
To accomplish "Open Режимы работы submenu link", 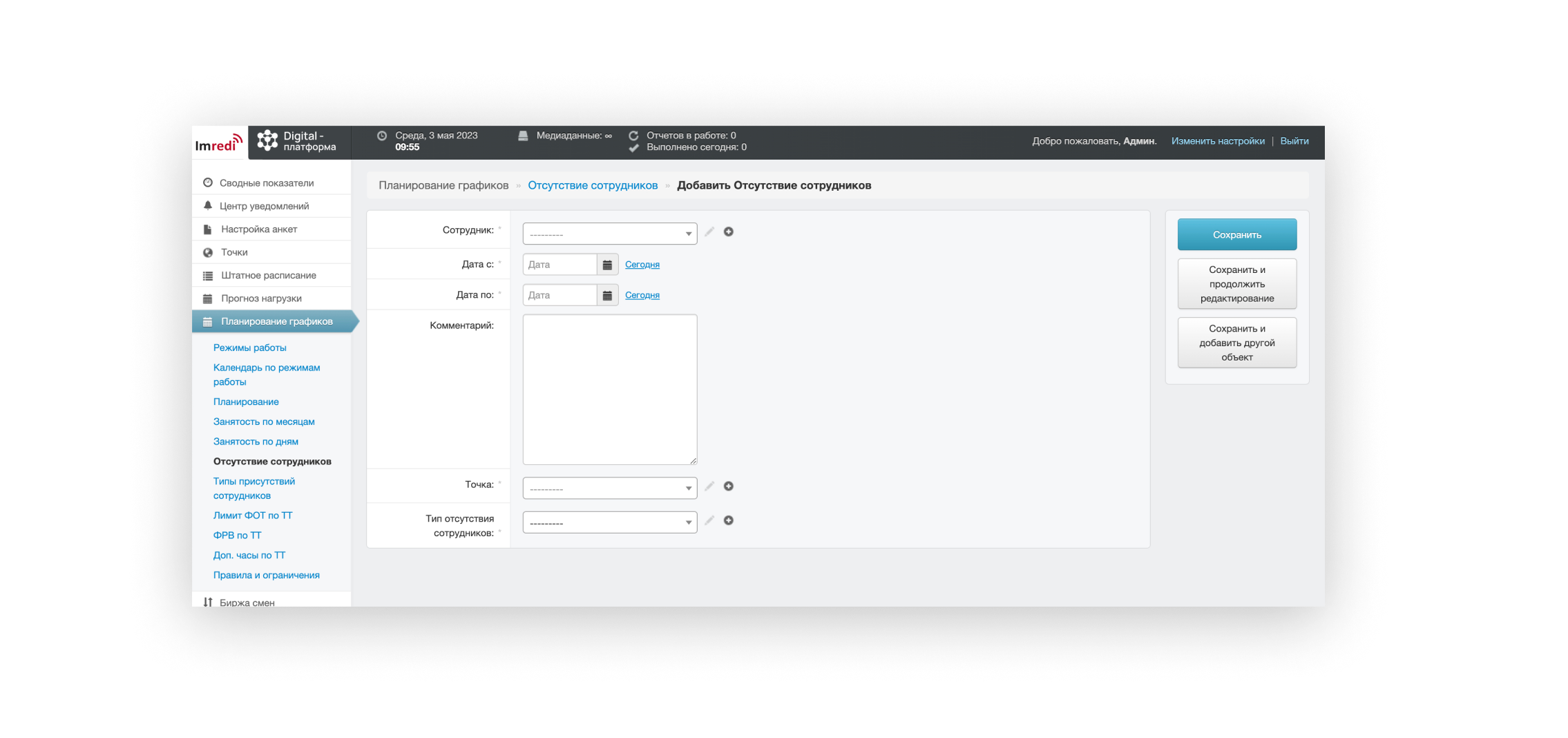I will (x=250, y=348).
